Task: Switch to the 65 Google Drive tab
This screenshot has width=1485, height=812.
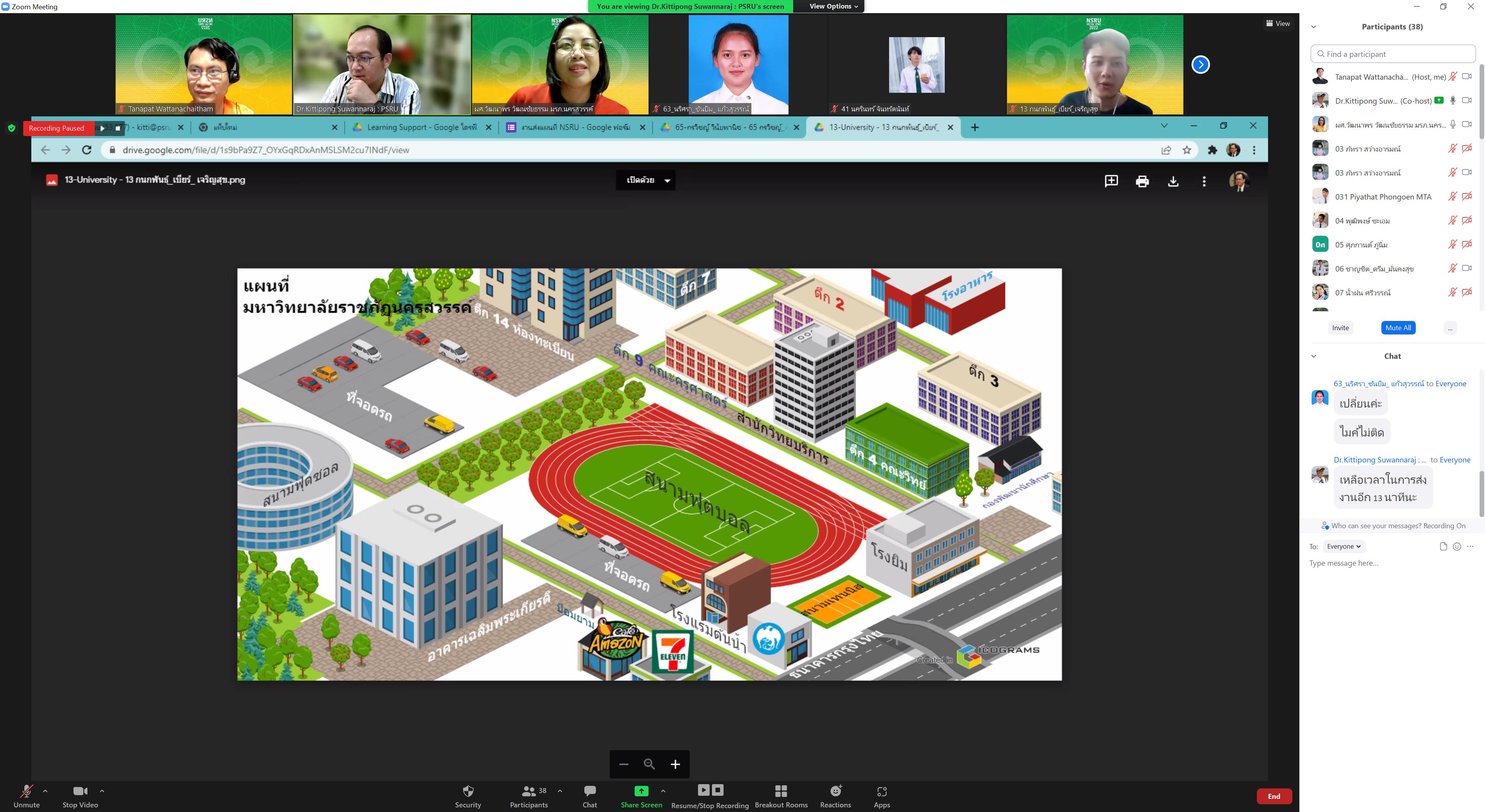Action: pos(729,127)
